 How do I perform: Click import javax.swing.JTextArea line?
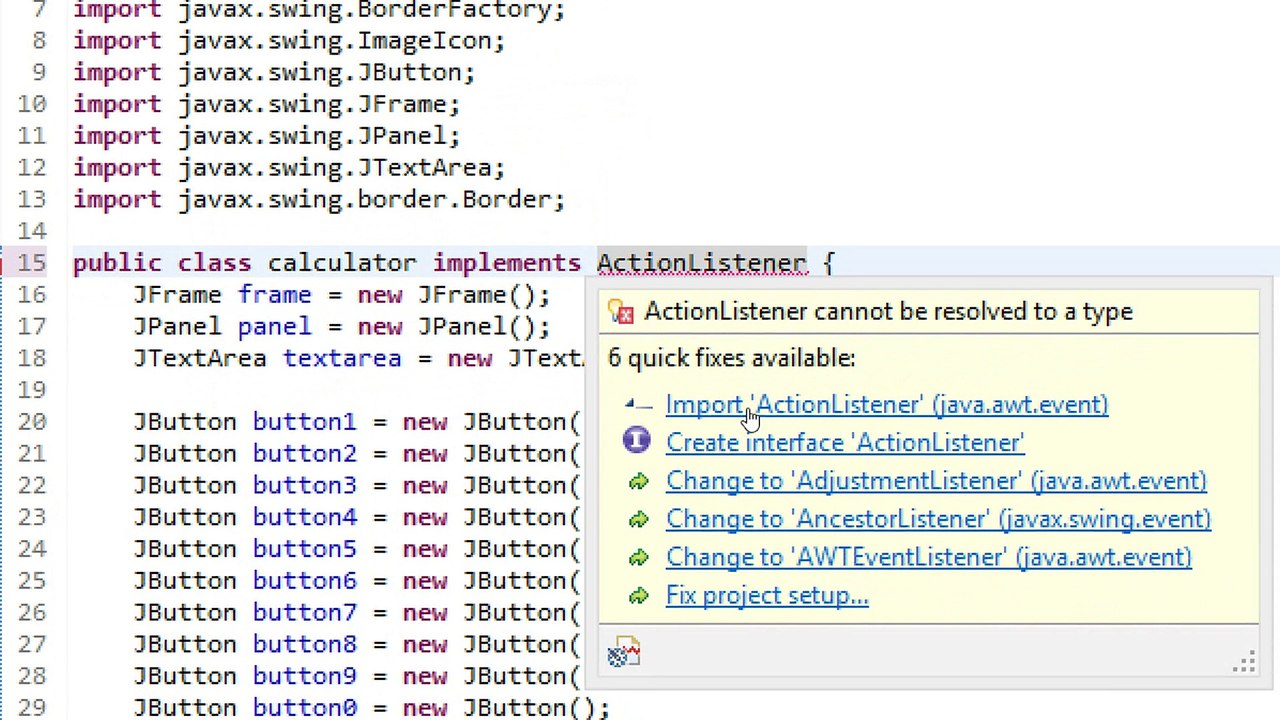click(x=289, y=167)
